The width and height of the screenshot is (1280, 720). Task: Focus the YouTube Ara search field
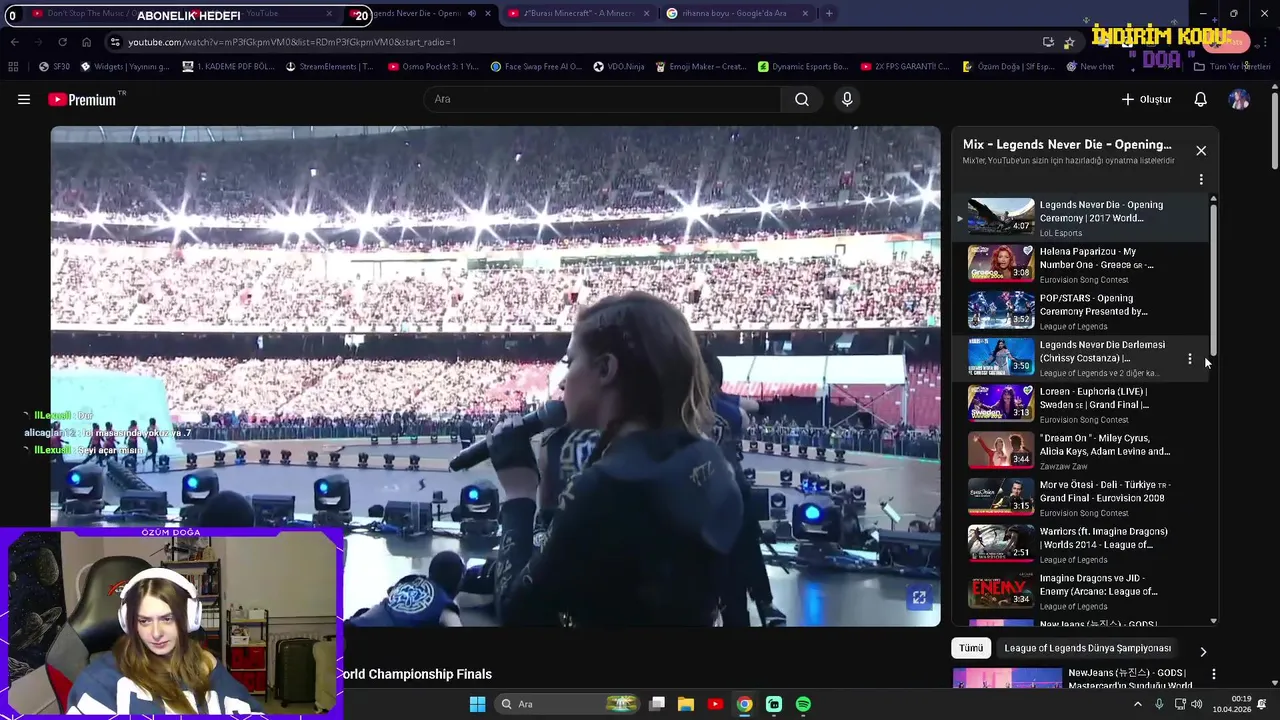click(602, 99)
